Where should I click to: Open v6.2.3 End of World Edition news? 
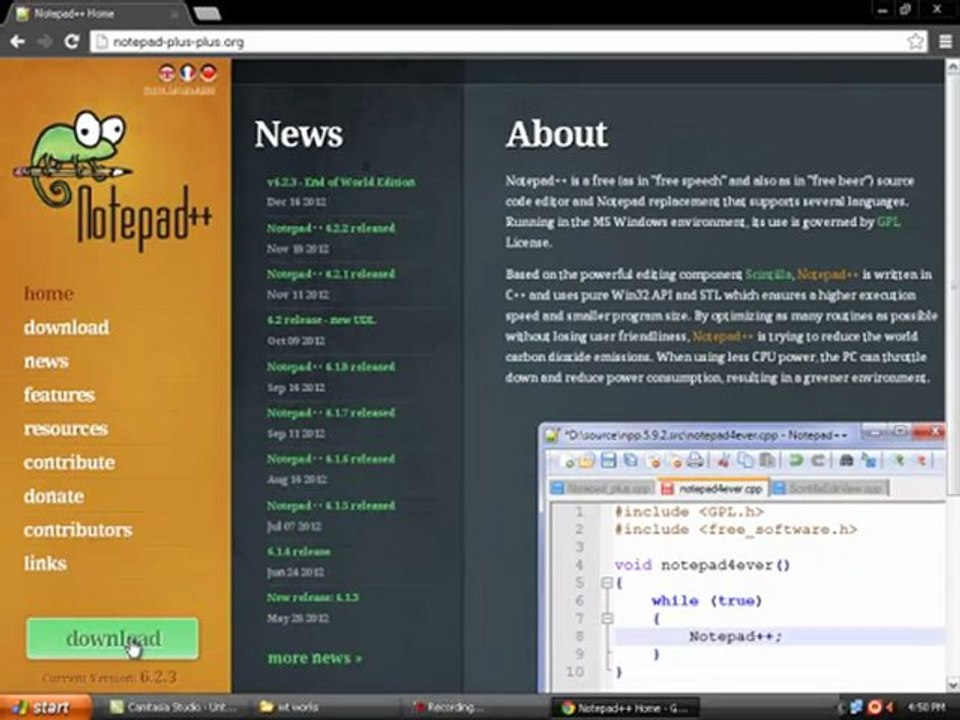[x=341, y=182]
